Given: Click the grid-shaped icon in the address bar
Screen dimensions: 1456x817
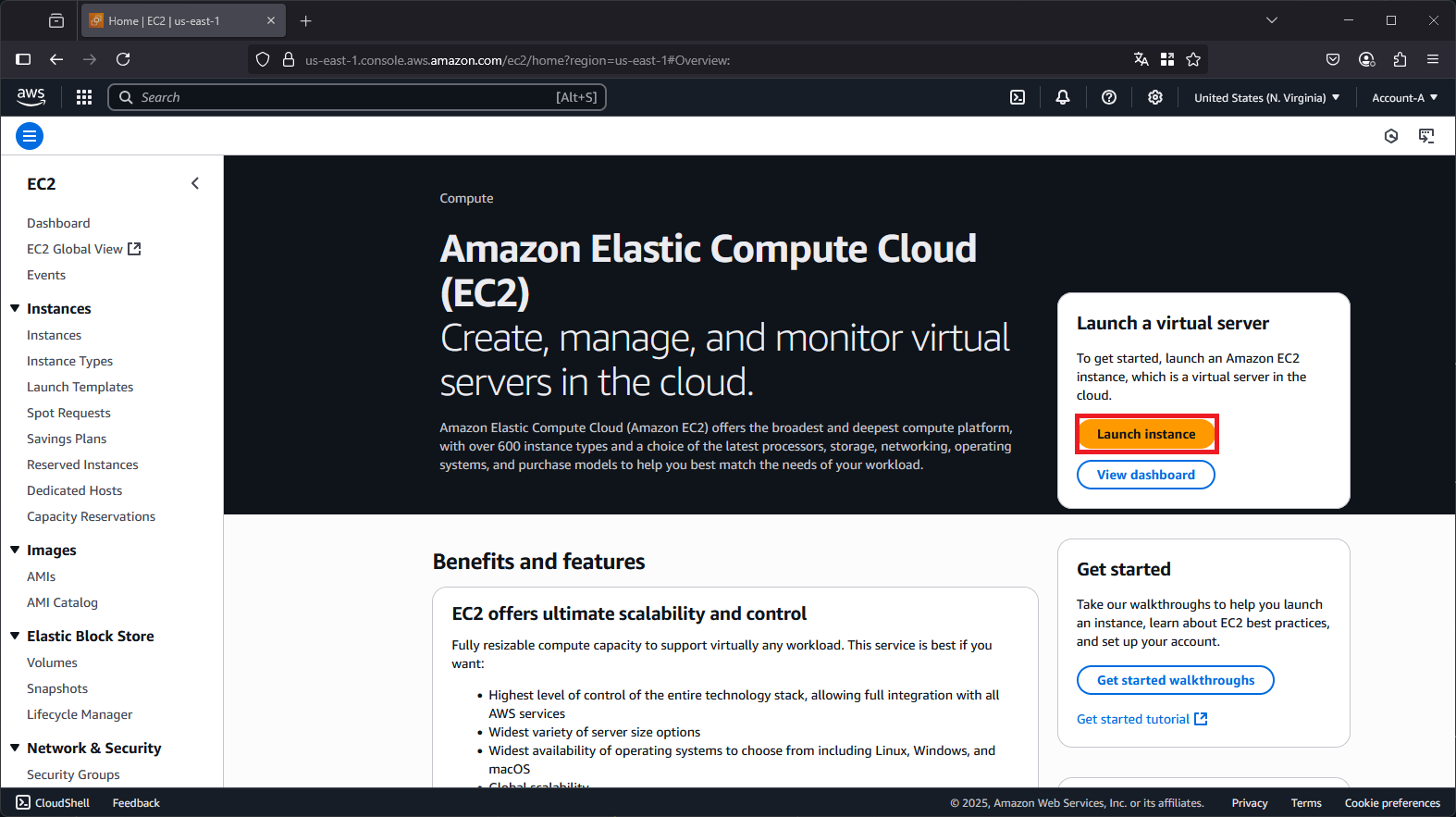Looking at the screenshot, I should 1167,59.
